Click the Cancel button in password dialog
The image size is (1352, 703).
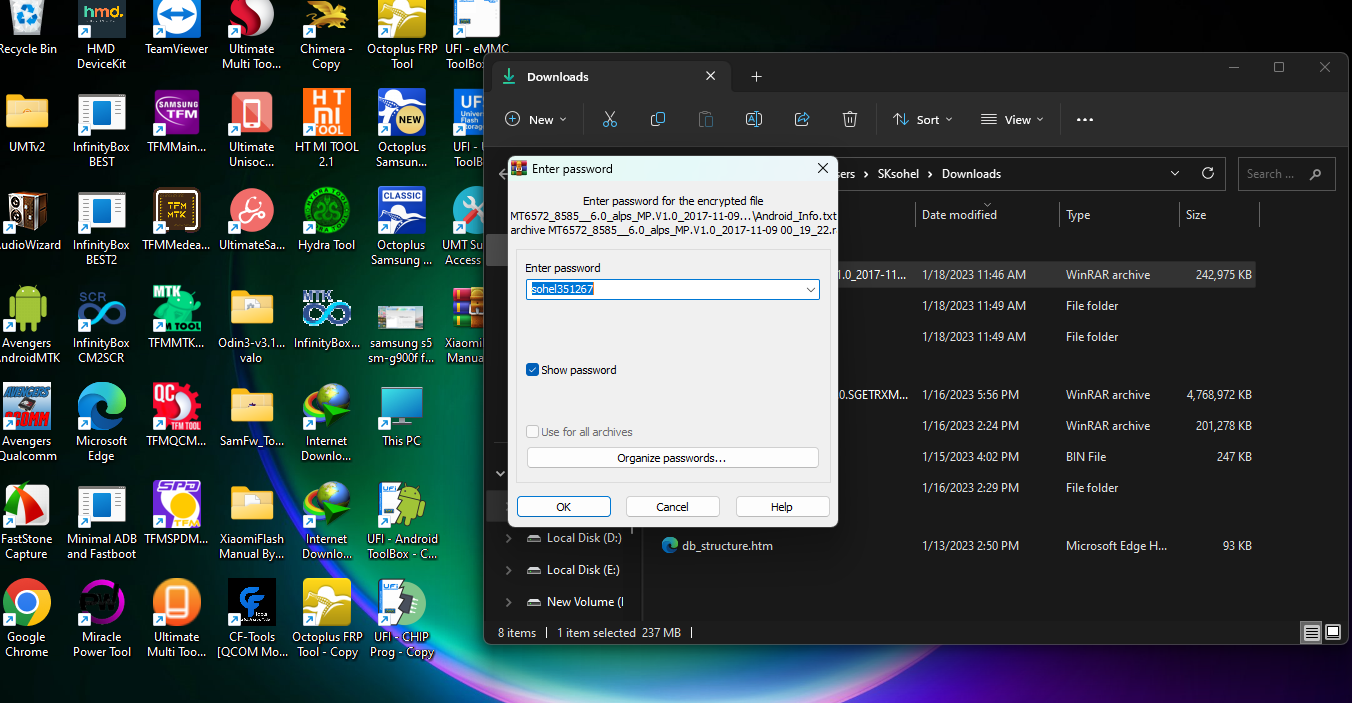(x=672, y=507)
